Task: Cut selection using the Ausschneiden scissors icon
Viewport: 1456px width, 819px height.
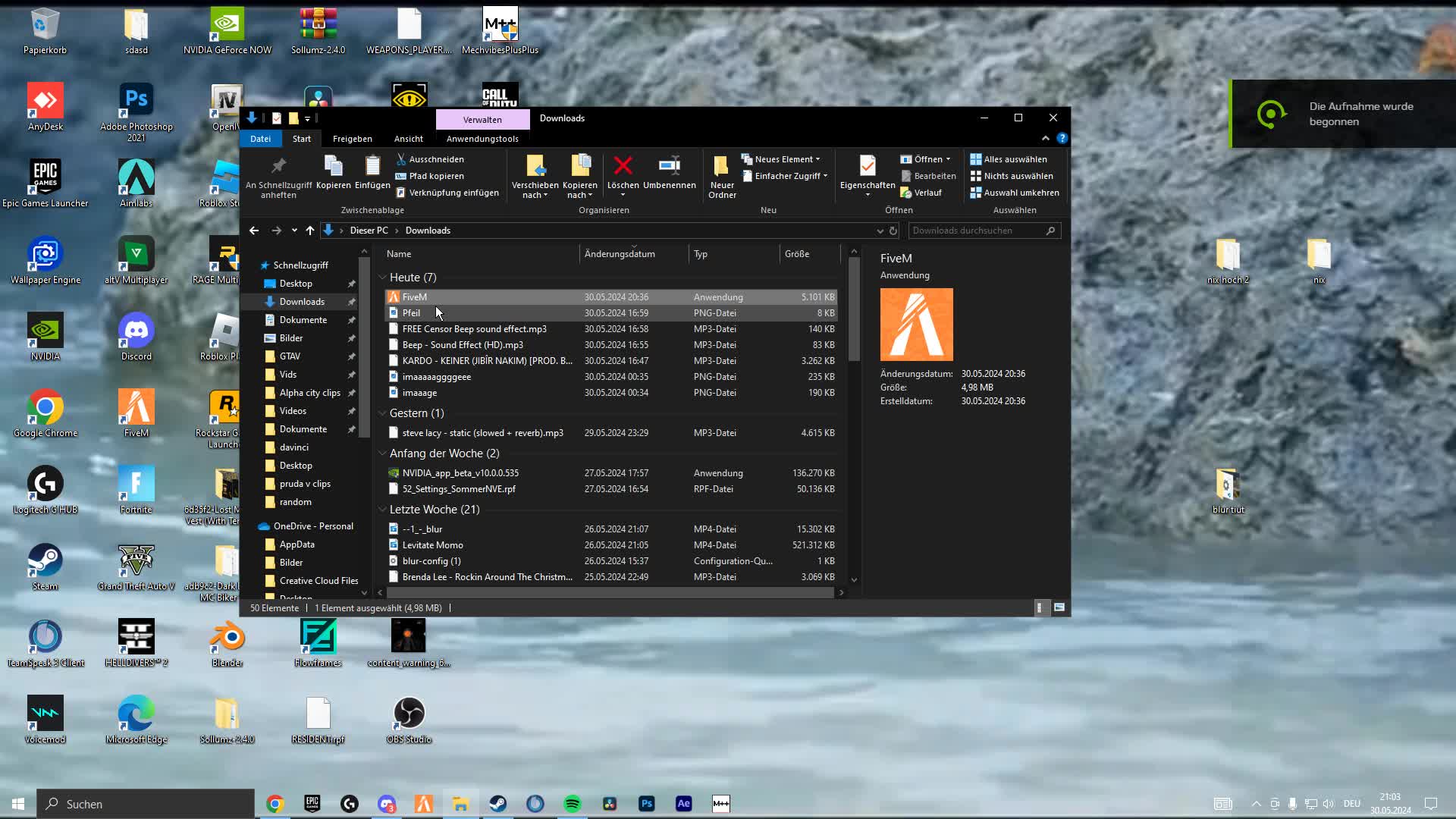Action: 401,159
